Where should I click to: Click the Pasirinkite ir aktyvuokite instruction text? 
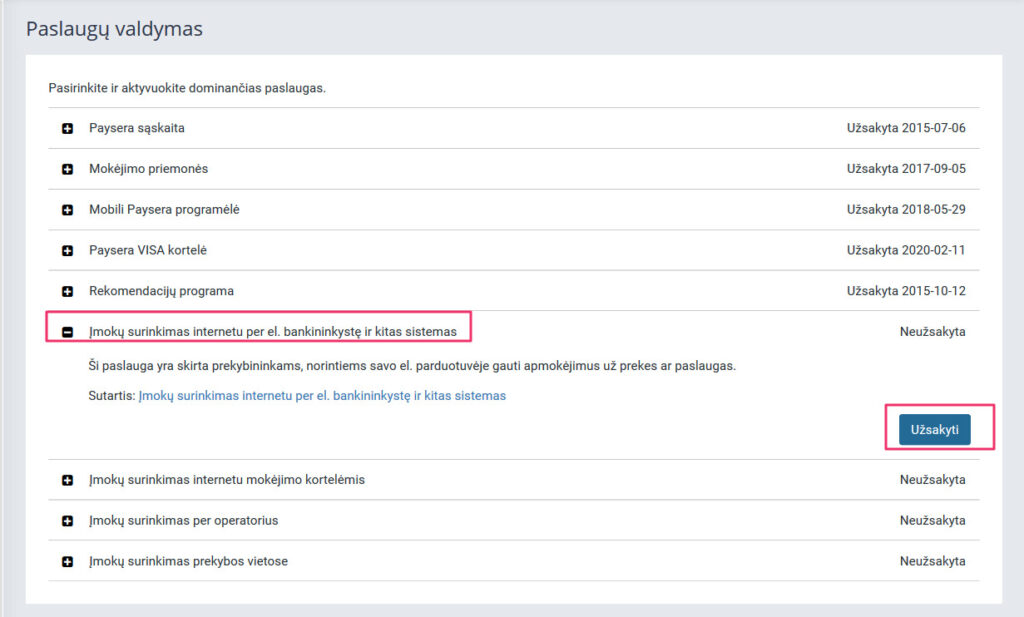tap(187, 88)
